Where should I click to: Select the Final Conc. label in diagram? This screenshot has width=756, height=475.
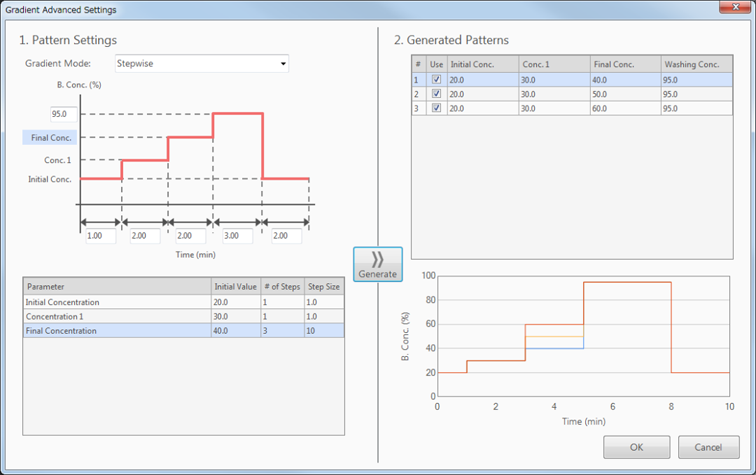50,139
